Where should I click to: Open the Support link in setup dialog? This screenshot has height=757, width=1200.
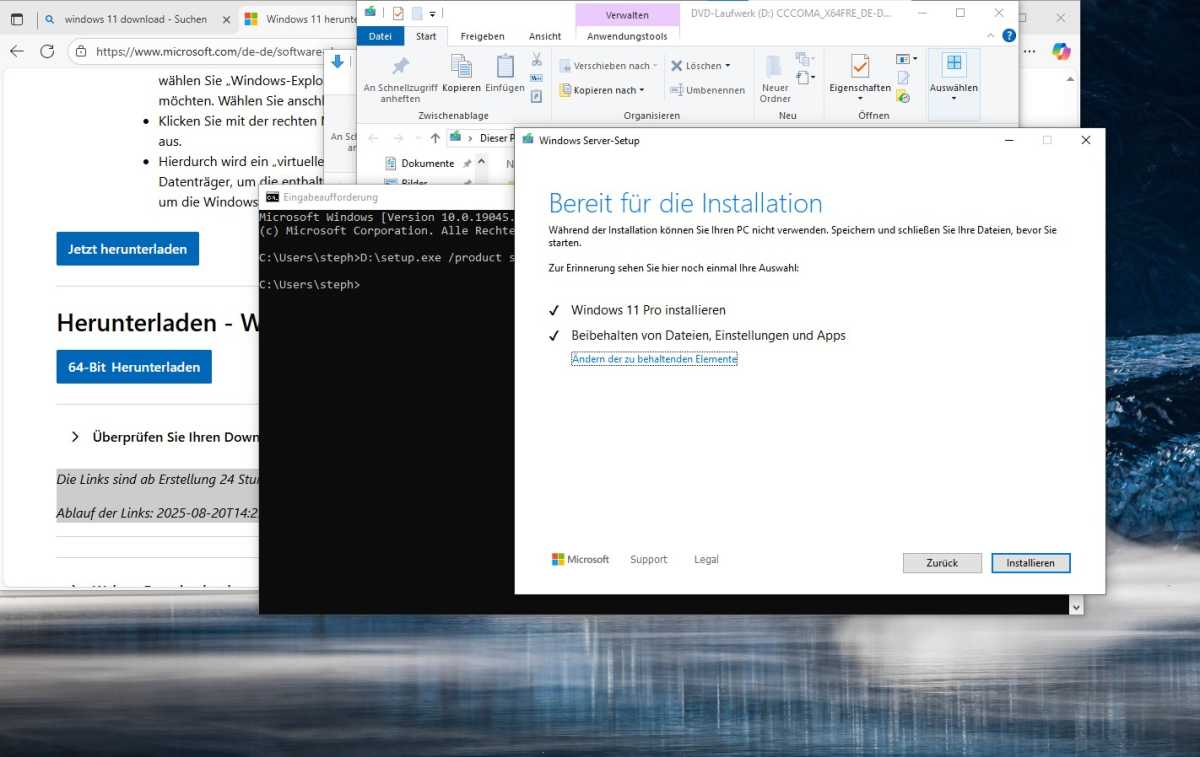(648, 560)
